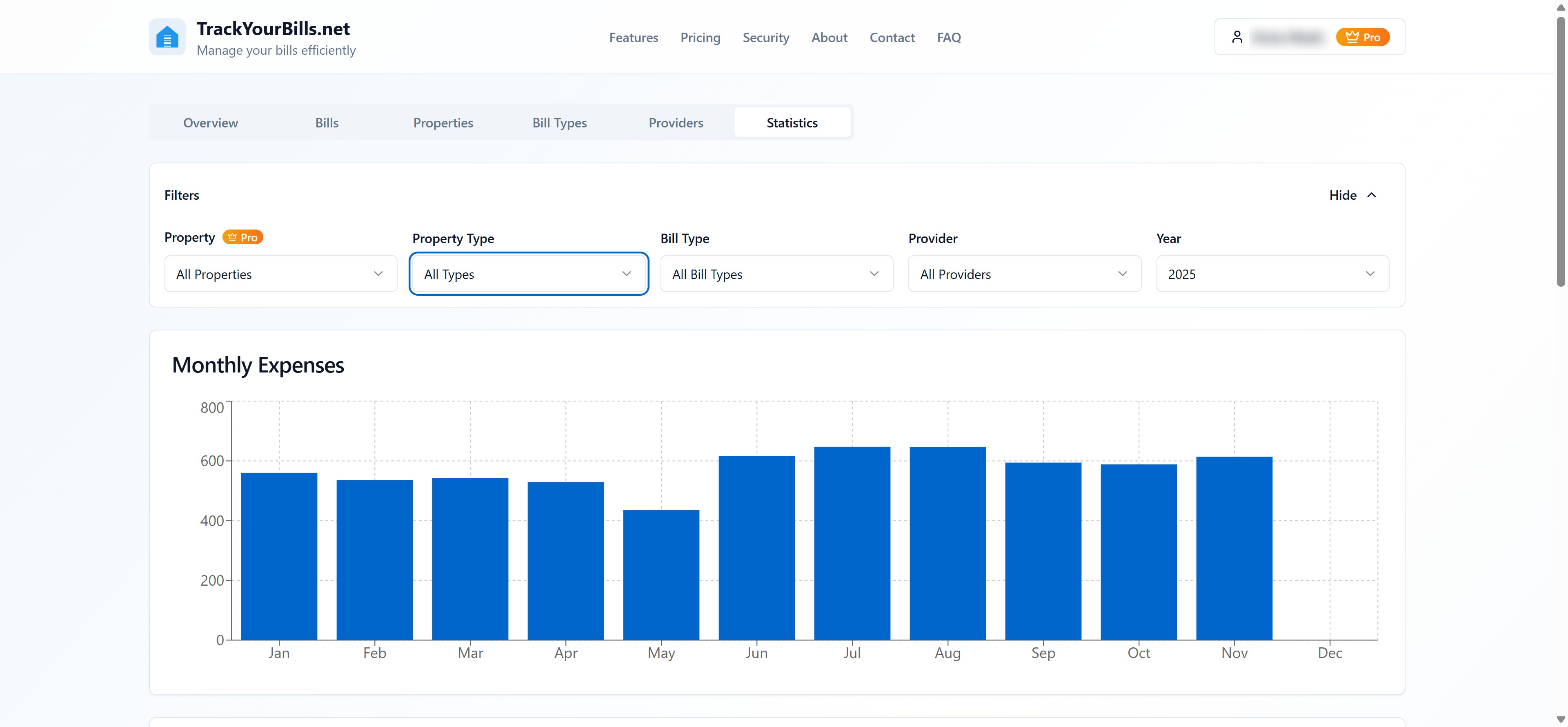Click the orange Pro crown badge in header
1568x727 pixels.
point(1363,36)
